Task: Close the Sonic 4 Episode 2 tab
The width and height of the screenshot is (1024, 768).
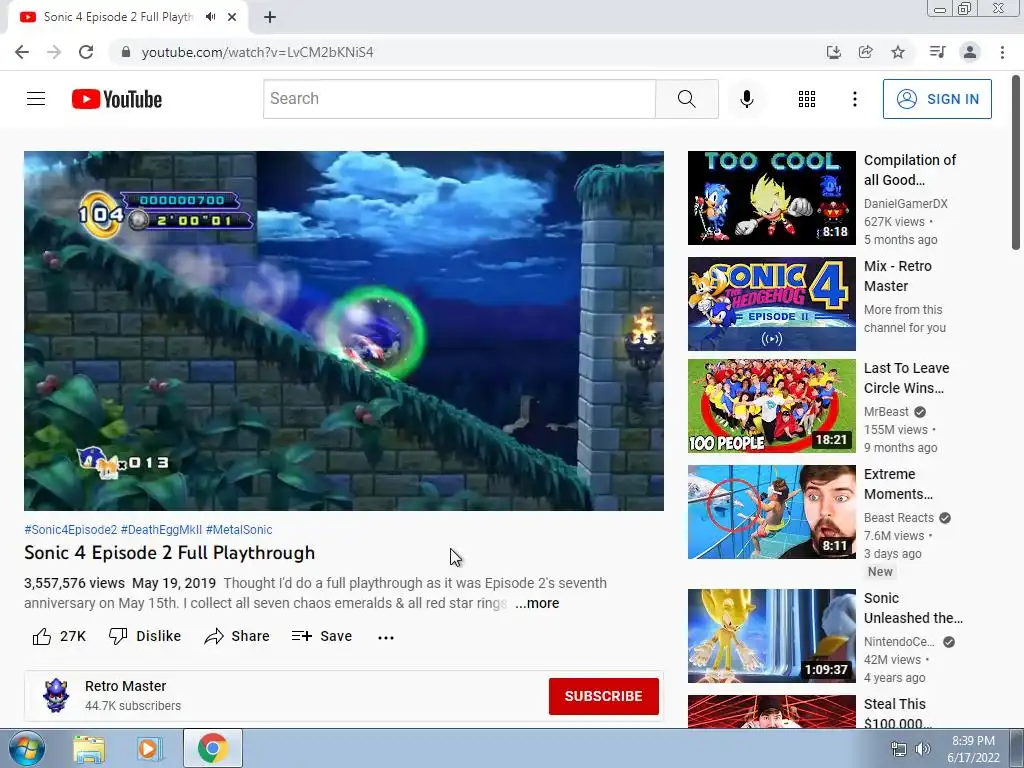Action: (x=232, y=17)
